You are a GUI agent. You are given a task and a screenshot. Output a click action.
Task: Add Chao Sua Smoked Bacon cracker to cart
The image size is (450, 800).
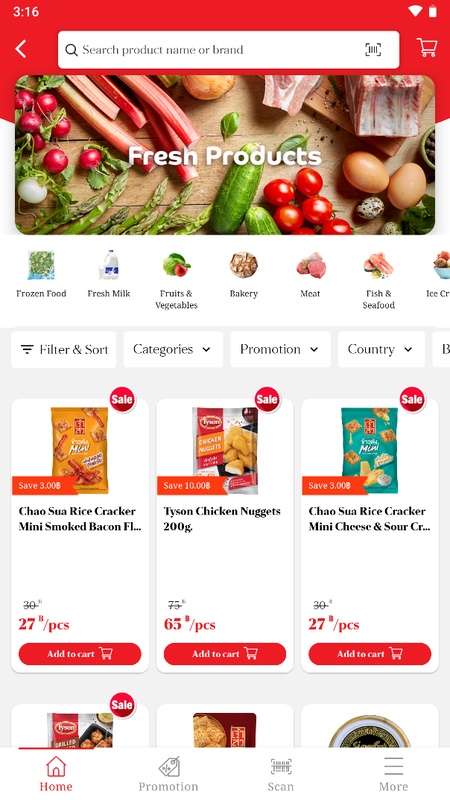[x=80, y=654]
